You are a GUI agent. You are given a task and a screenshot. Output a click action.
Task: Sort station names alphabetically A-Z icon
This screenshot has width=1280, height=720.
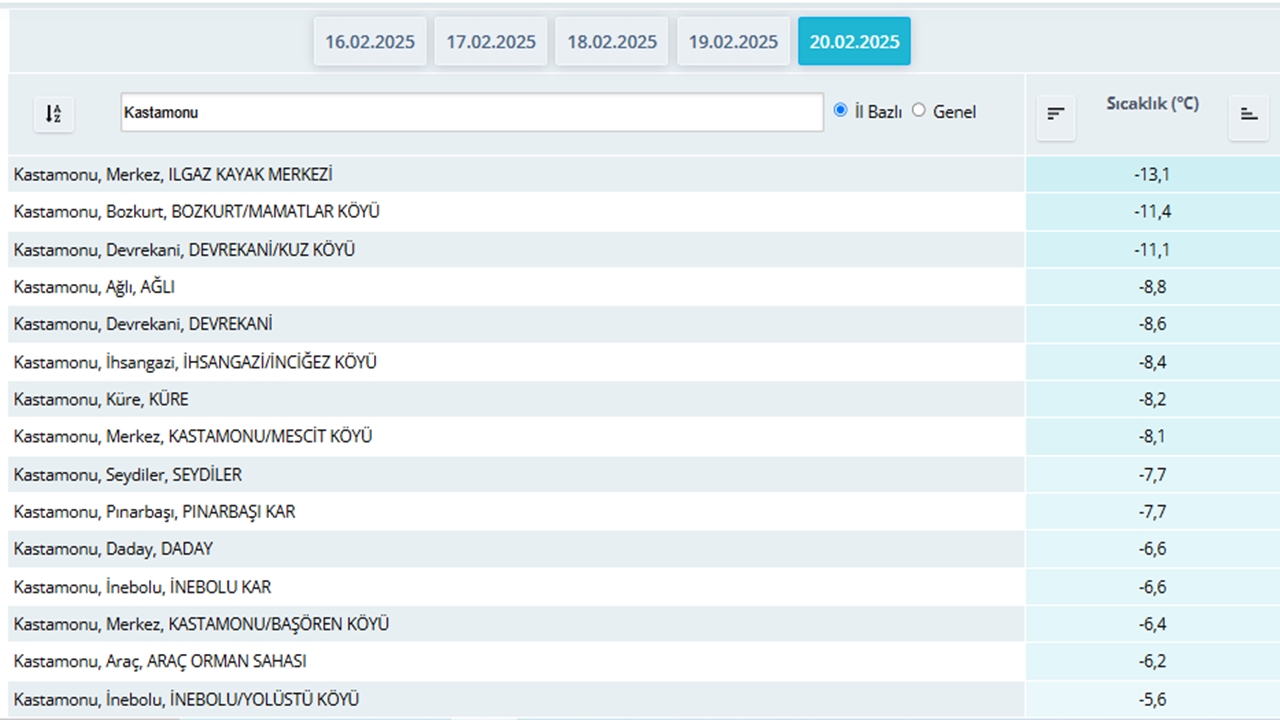pos(54,113)
